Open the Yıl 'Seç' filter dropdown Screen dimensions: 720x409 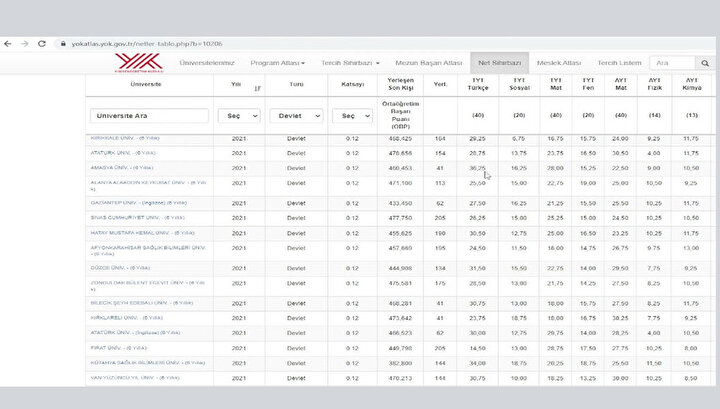click(239, 116)
